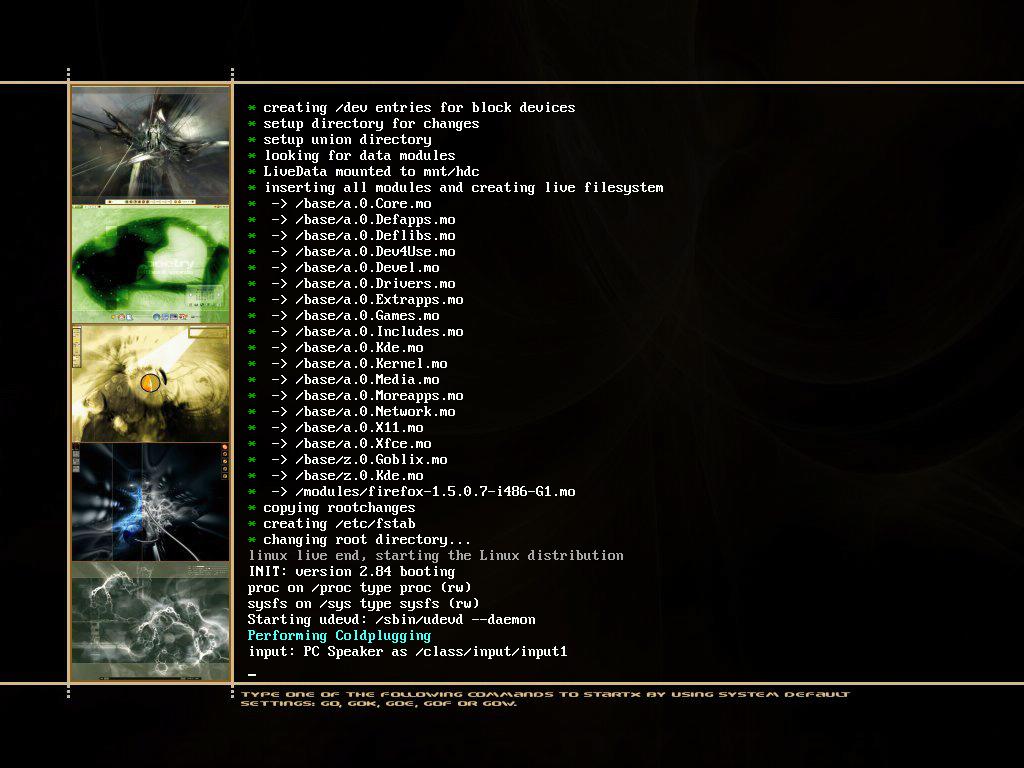This screenshot has height=768, width=1024.
Task: Pick the blue abstract desktop thumbnail
Action: pyautogui.click(x=151, y=502)
